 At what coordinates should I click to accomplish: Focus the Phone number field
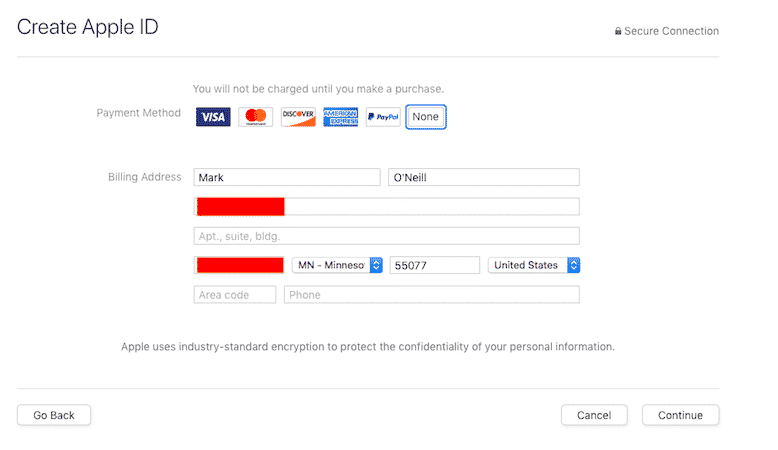click(431, 295)
